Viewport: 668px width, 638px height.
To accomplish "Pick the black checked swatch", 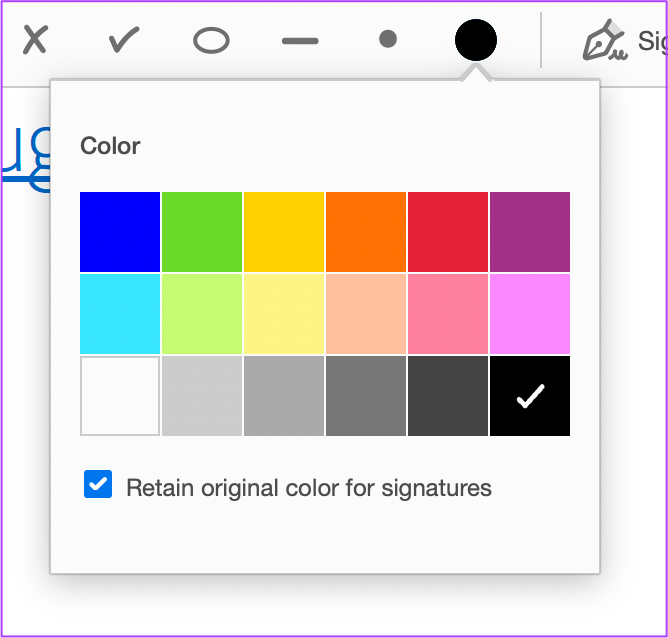I will pyautogui.click(x=530, y=396).
